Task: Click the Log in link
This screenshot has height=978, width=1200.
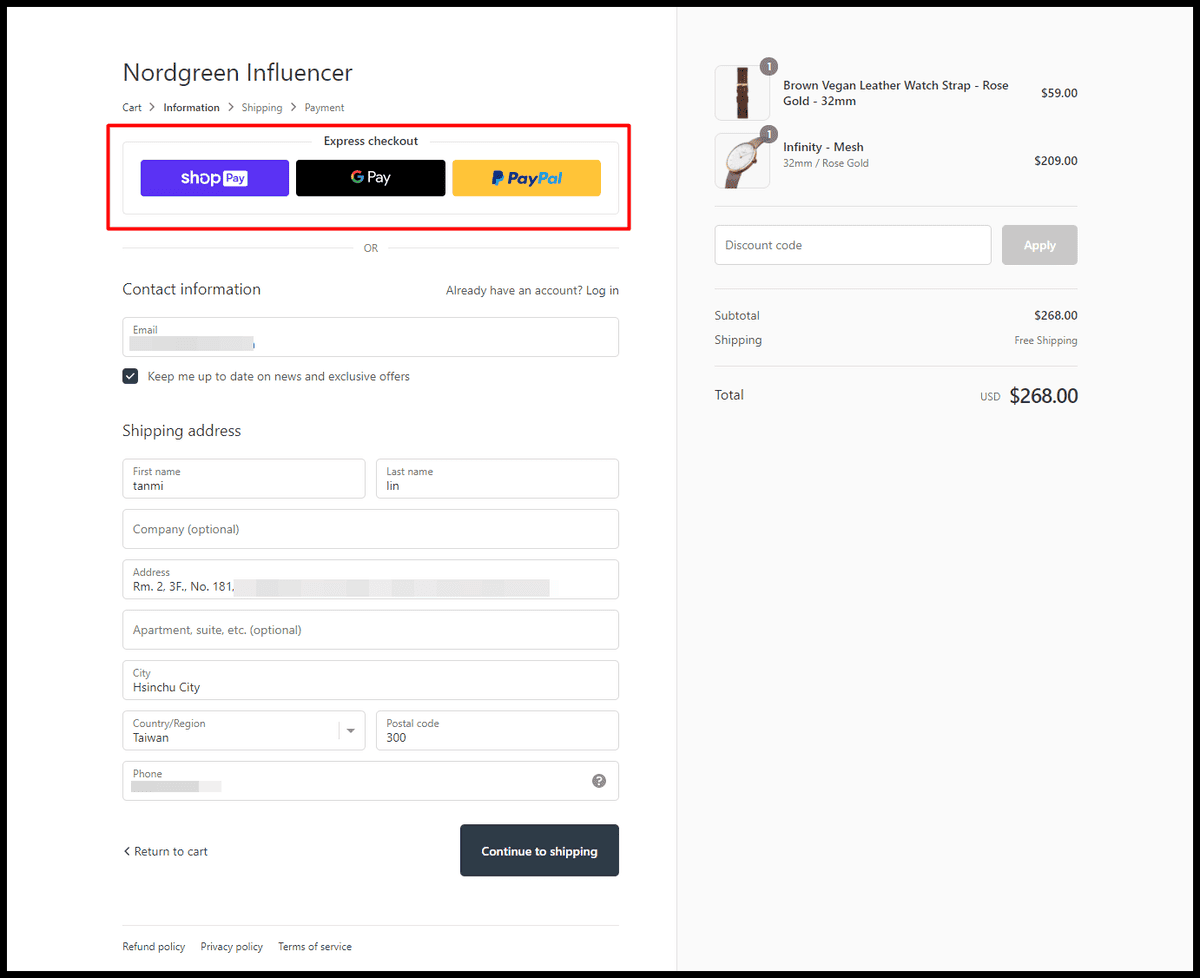Action: 602,290
